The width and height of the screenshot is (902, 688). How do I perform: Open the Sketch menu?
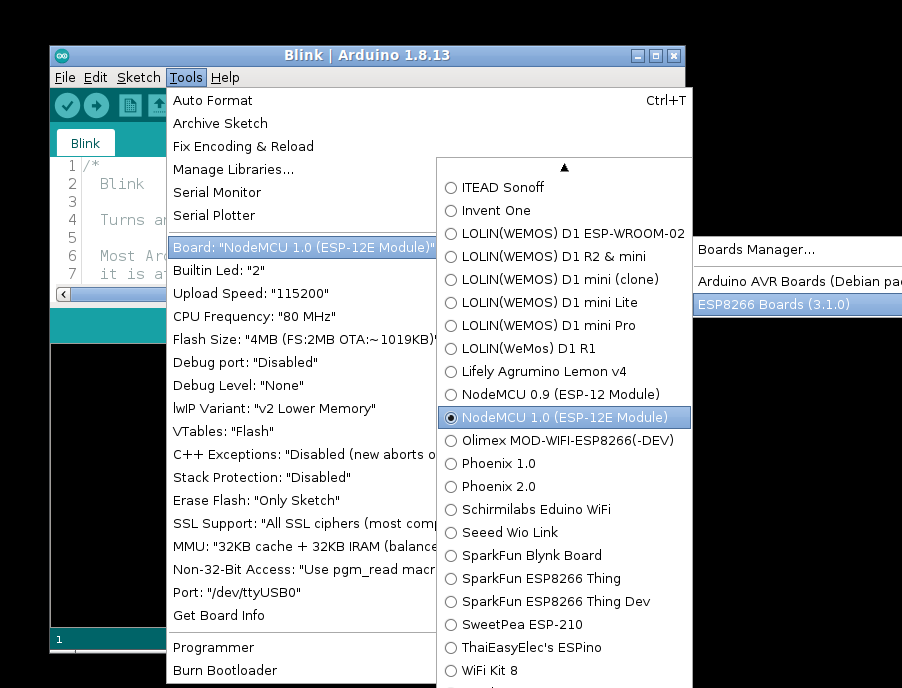click(x=139, y=78)
